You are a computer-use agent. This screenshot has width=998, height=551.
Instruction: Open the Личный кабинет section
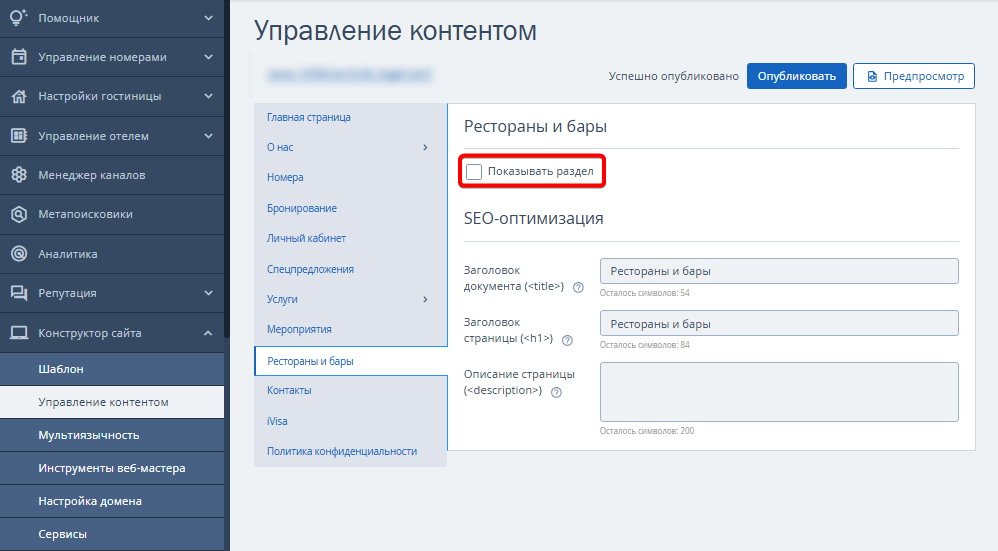click(x=306, y=238)
